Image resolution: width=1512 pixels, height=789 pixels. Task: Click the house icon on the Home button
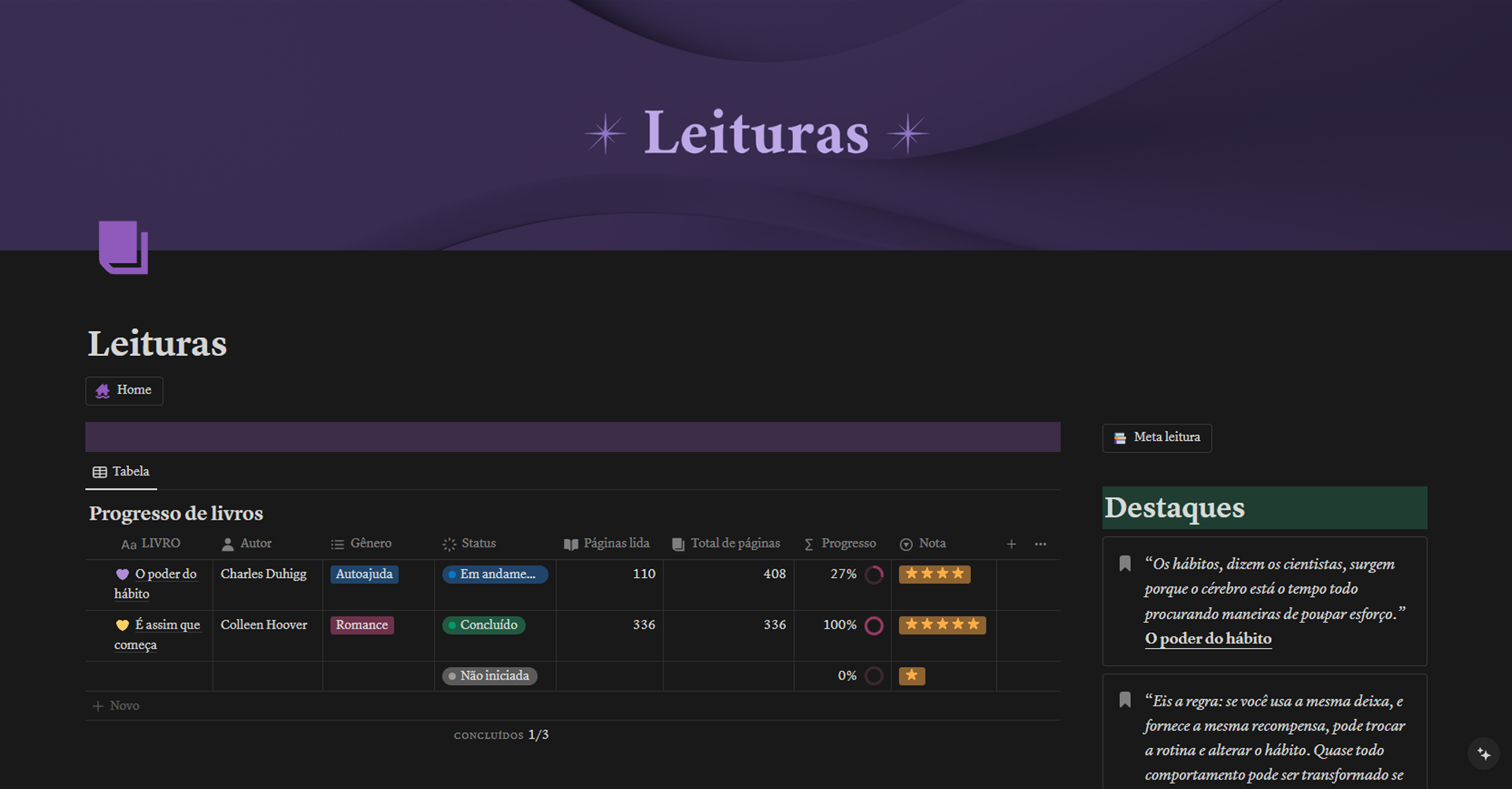(x=103, y=391)
